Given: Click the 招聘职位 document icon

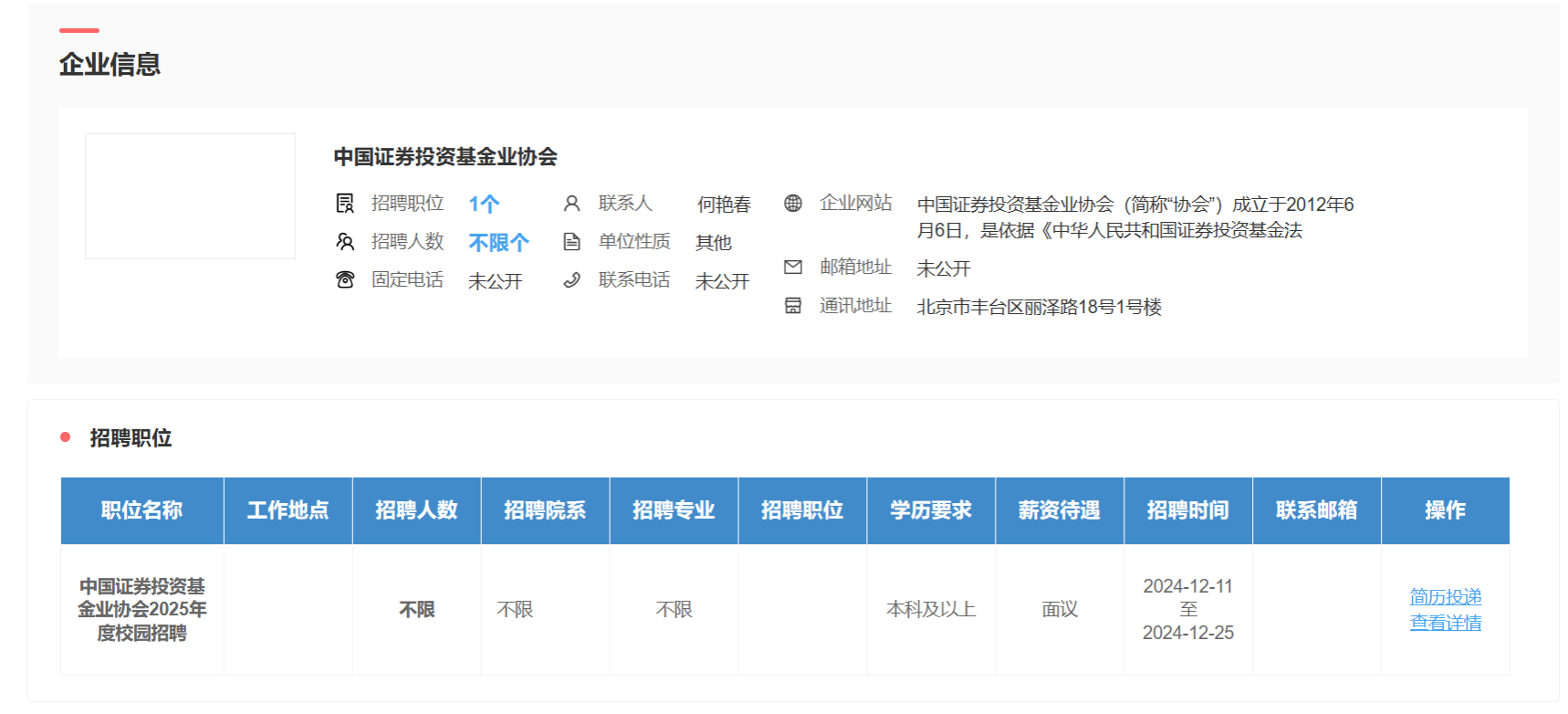Looking at the screenshot, I should (345, 203).
